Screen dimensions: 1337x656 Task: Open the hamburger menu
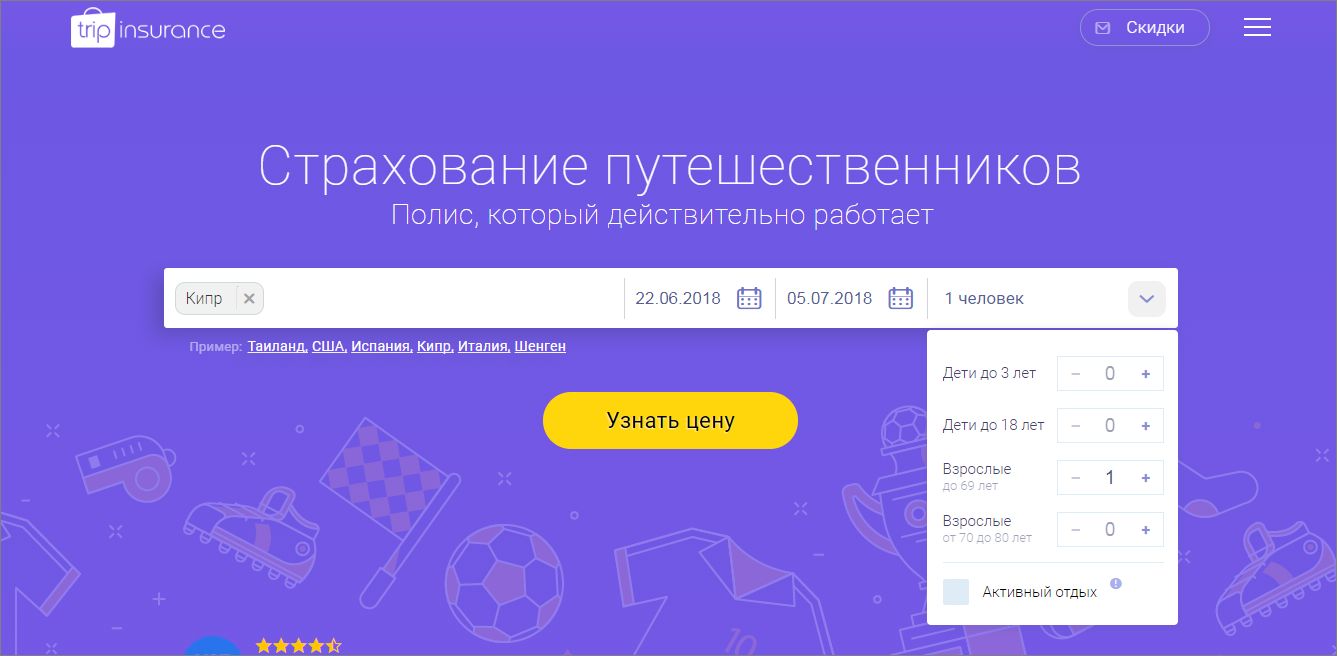tap(1257, 28)
